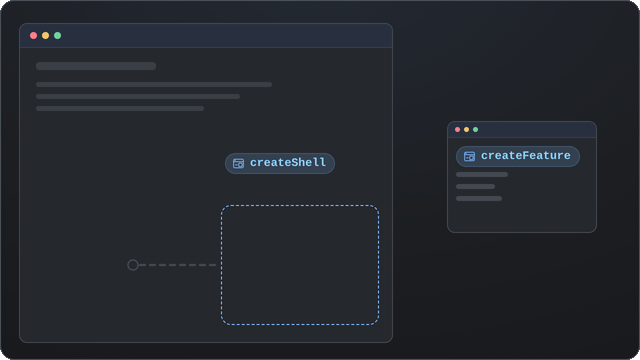The height and width of the screenshot is (360, 640).
Task: Click the circular connector node
Action: pos(133,265)
